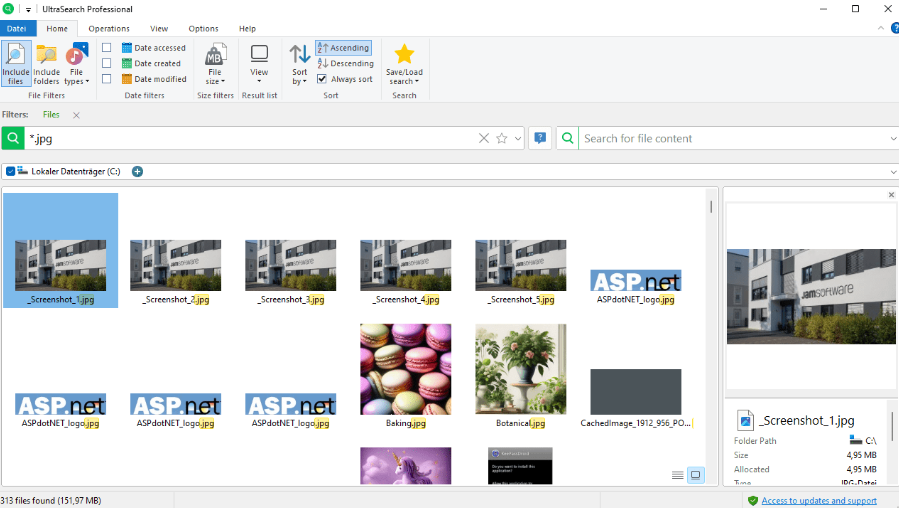Click the green shield status icon
899x508 pixels.
click(x=753, y=501)
